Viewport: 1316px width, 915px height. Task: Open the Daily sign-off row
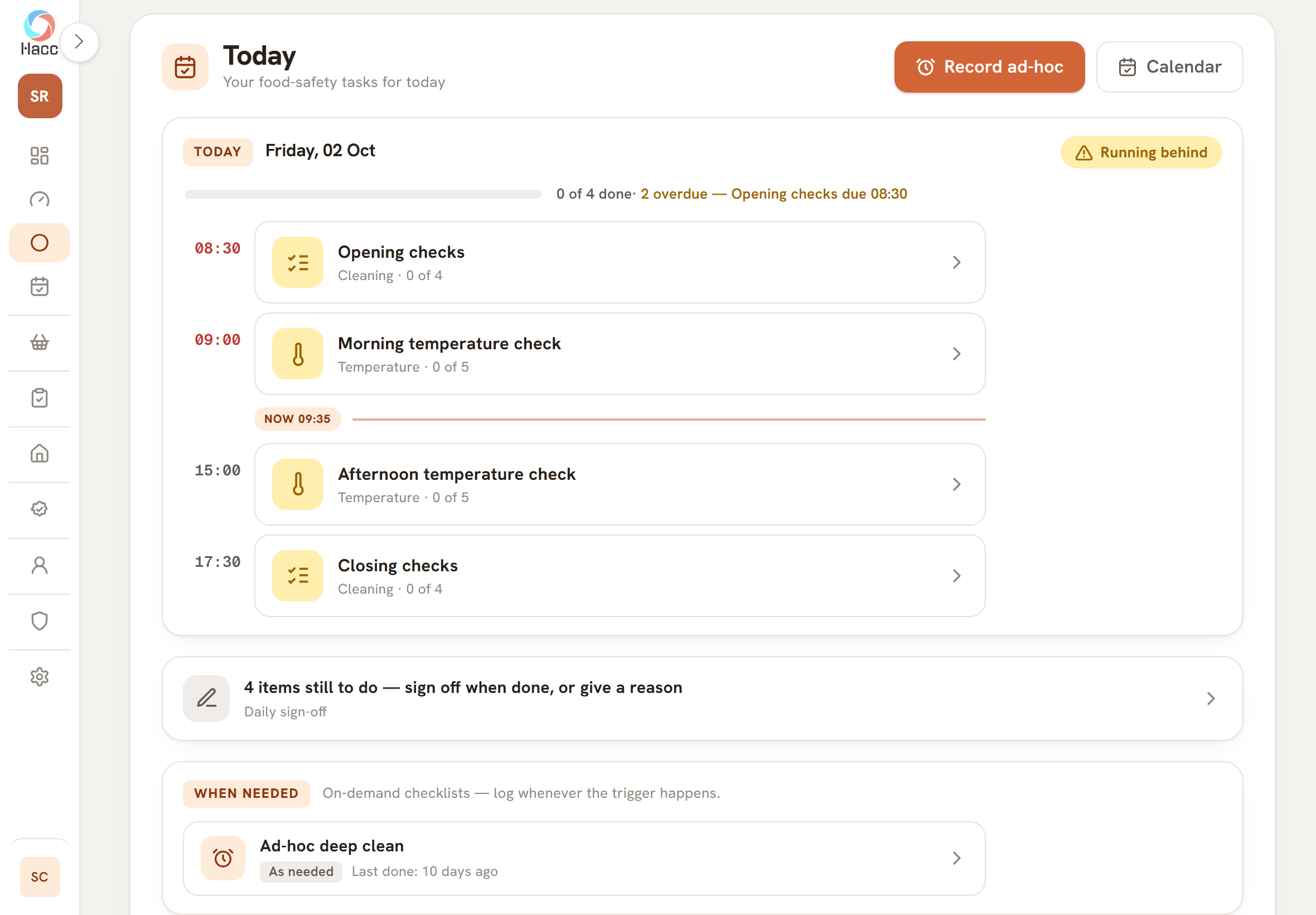tap(703, 699)
